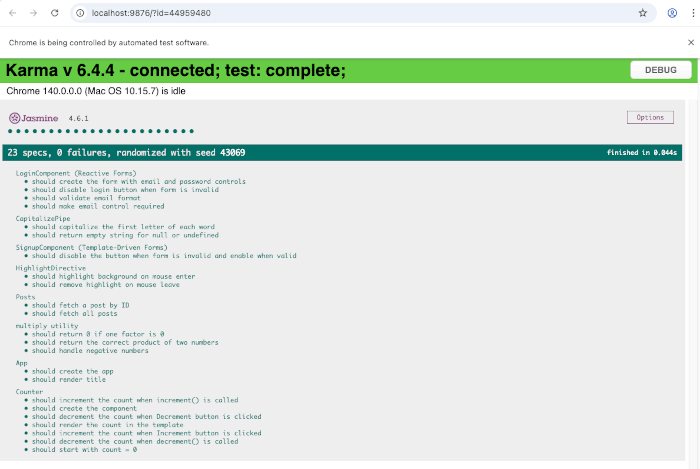The width and height of the screenshot is (700, 469).
Task: Open the HighlightDirective suite link
Action: pos(51,268)
